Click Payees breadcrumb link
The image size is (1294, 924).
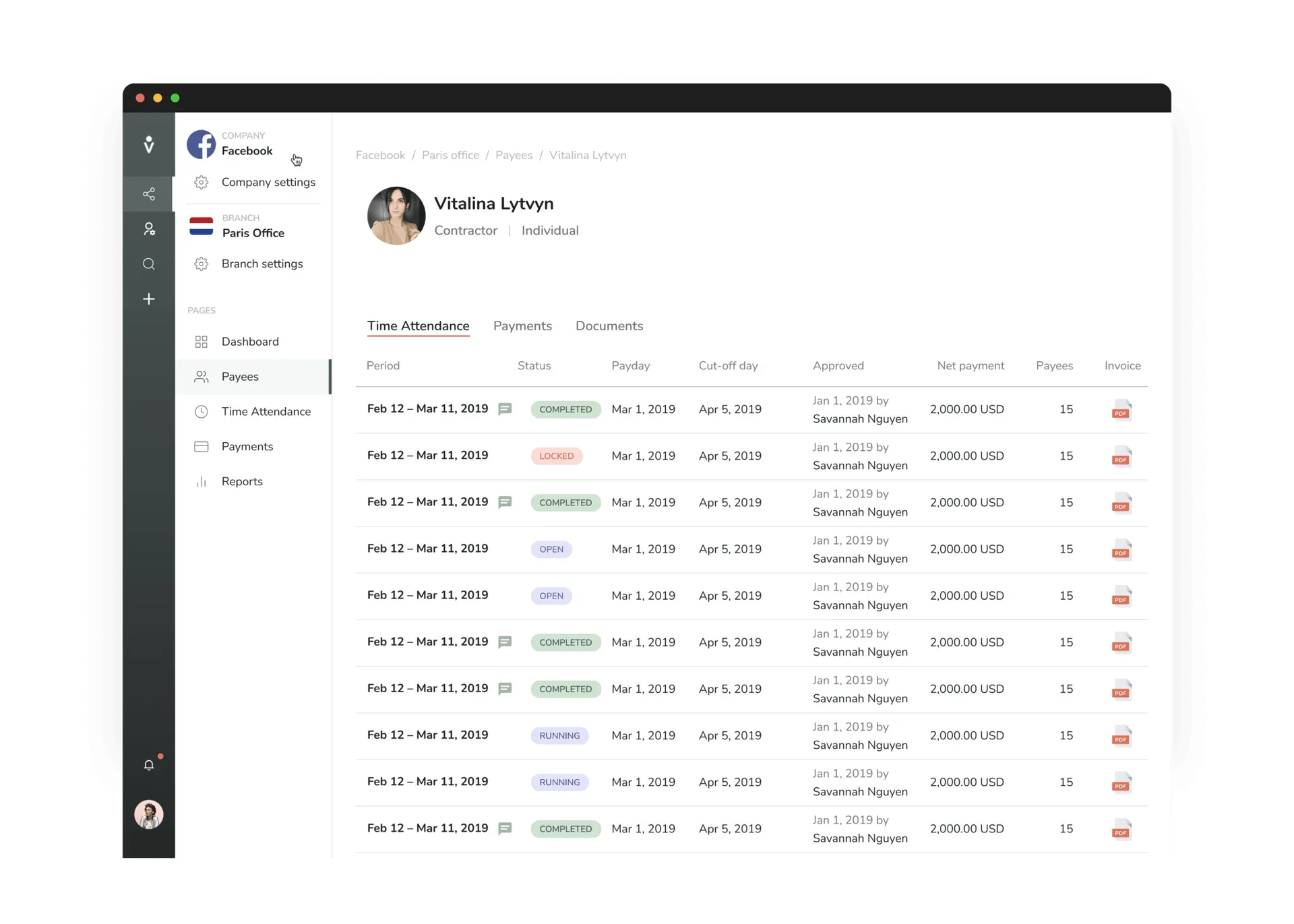pos(514,156)
